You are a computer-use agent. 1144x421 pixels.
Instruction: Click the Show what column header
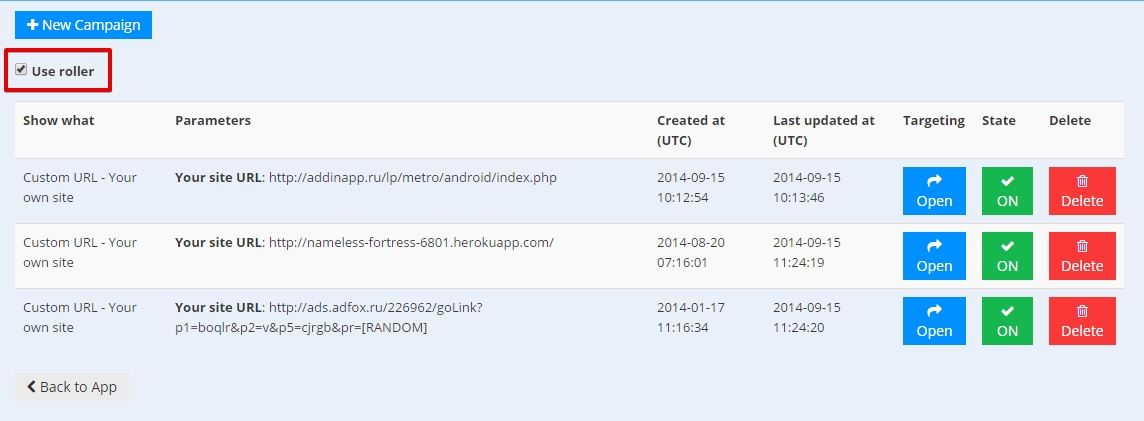tap(59, 120)
